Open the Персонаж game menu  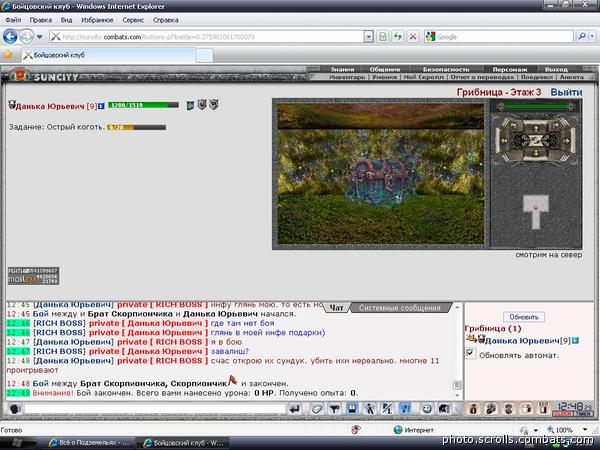pyautogui.click(x=510, y=69)
